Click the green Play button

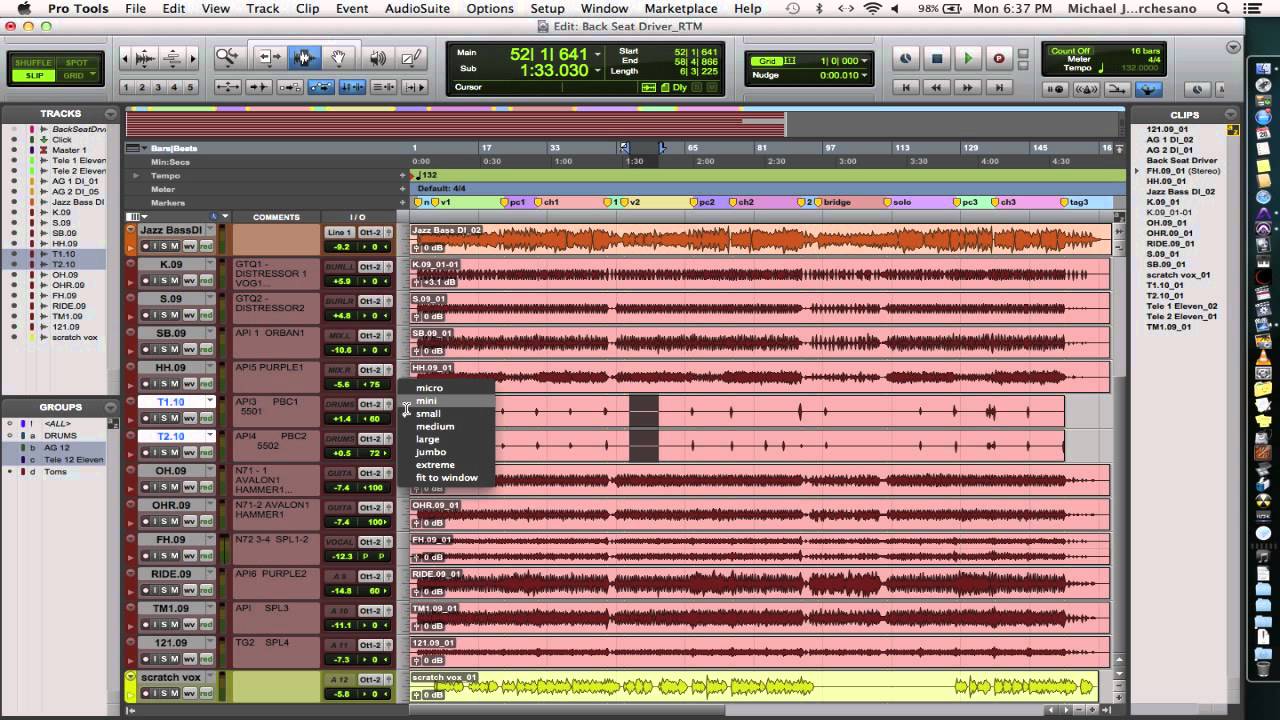(x=968, y=59)
